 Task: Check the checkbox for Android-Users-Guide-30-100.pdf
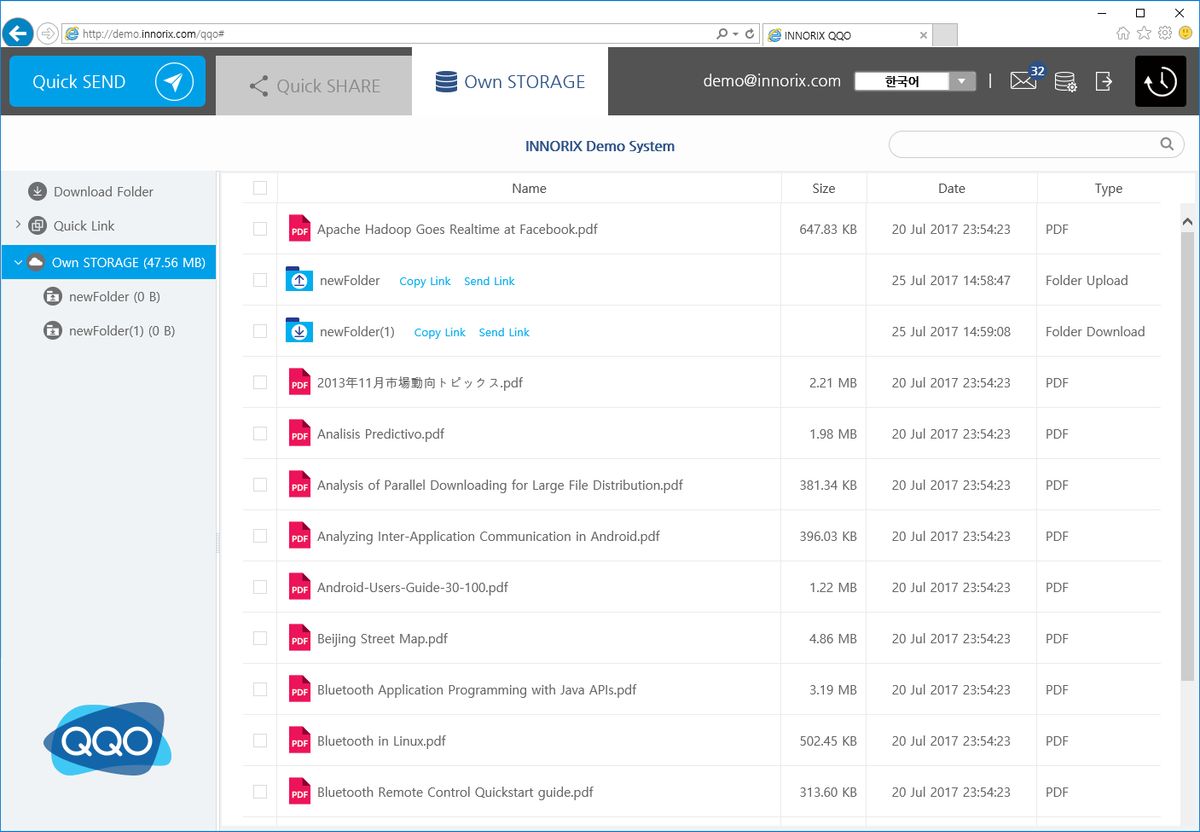click(x=259, y=587)
